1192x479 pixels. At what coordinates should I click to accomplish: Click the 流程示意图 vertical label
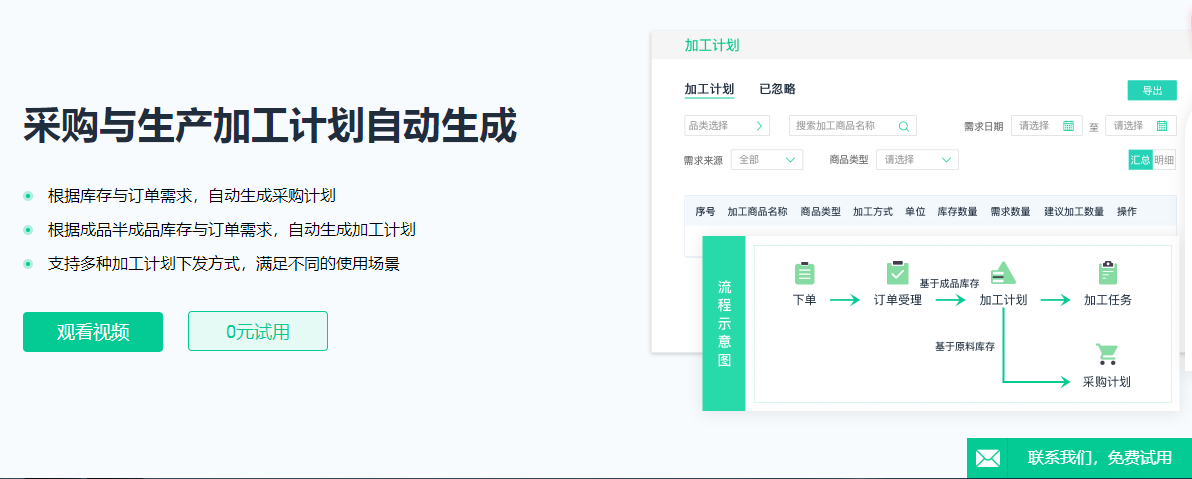[x=724, y=323]
